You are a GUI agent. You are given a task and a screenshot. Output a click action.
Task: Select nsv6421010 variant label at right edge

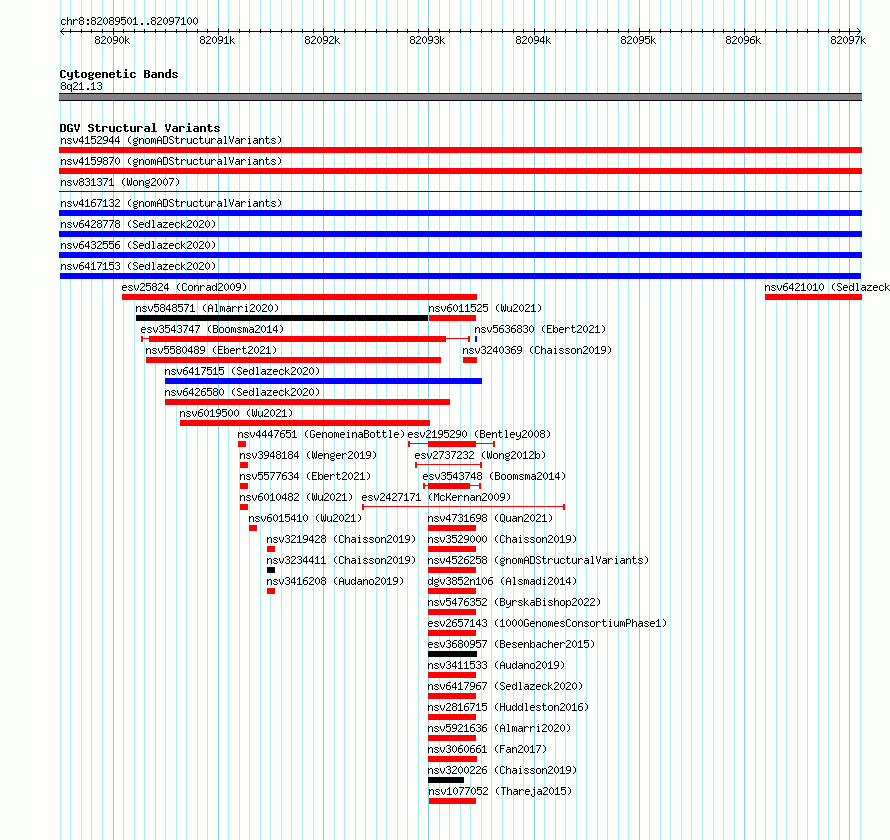(826, 287)
